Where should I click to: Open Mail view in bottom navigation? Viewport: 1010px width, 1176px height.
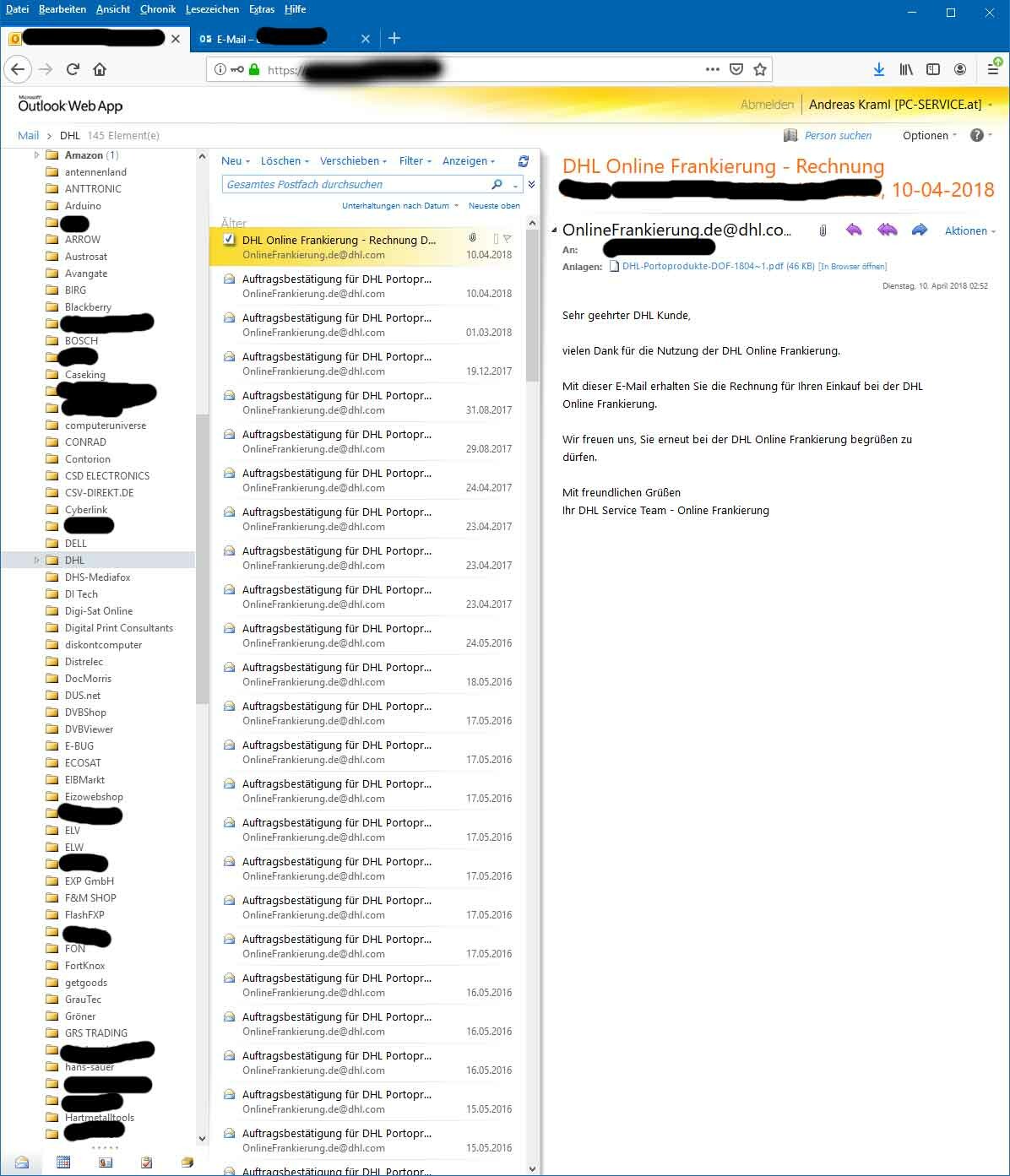click(22, 1162)
